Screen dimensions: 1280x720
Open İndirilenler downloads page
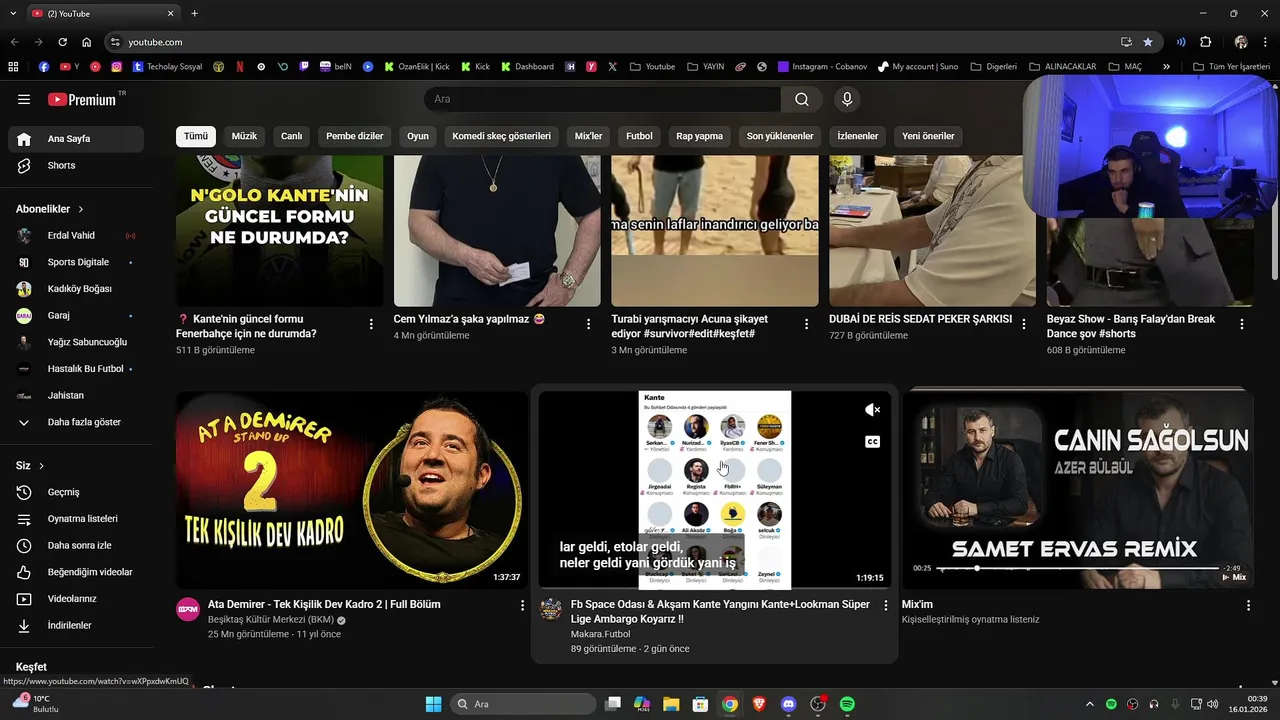(x=75, y=625)
